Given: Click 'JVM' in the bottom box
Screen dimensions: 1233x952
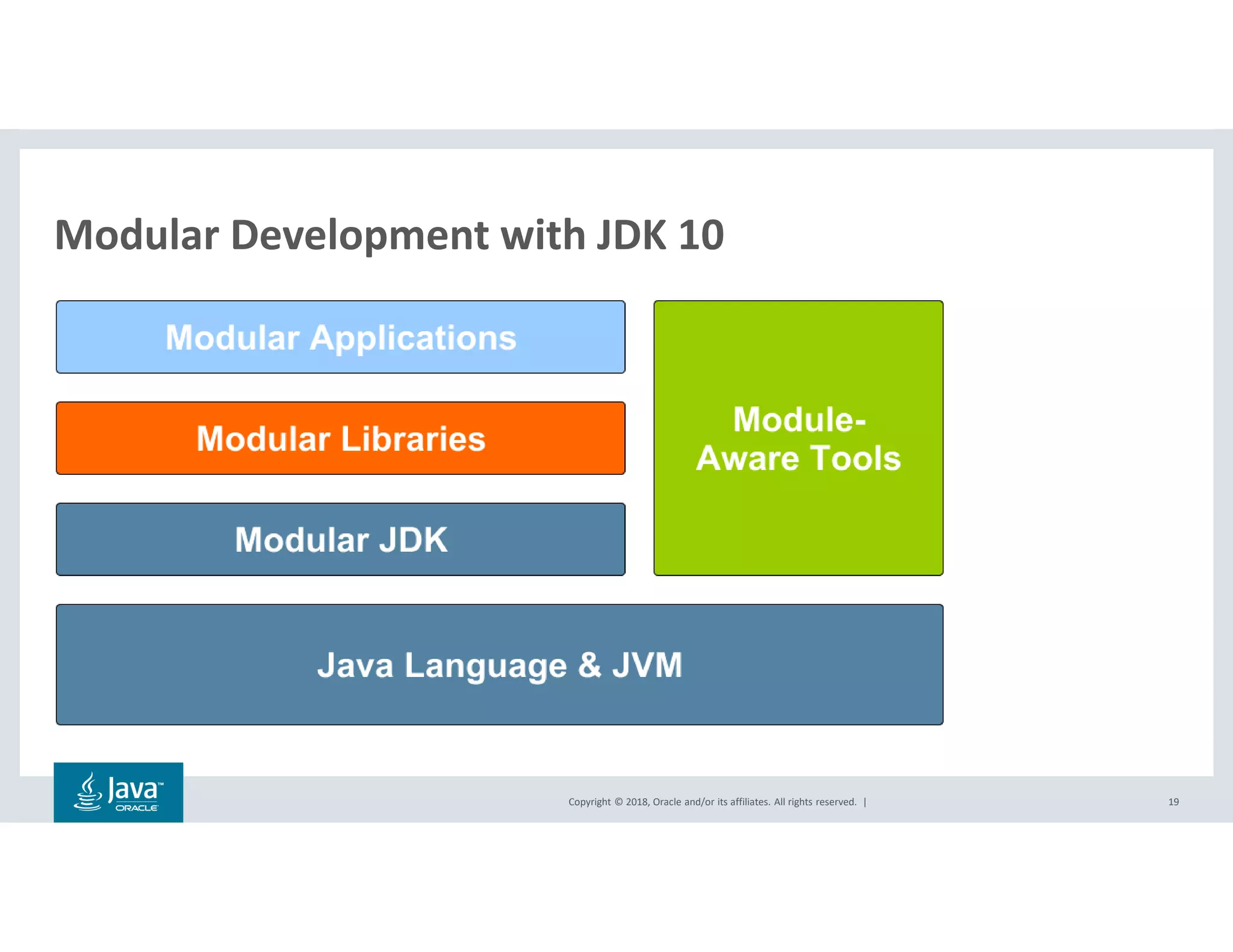Looking at the screenshot, I should pos(647,665).
